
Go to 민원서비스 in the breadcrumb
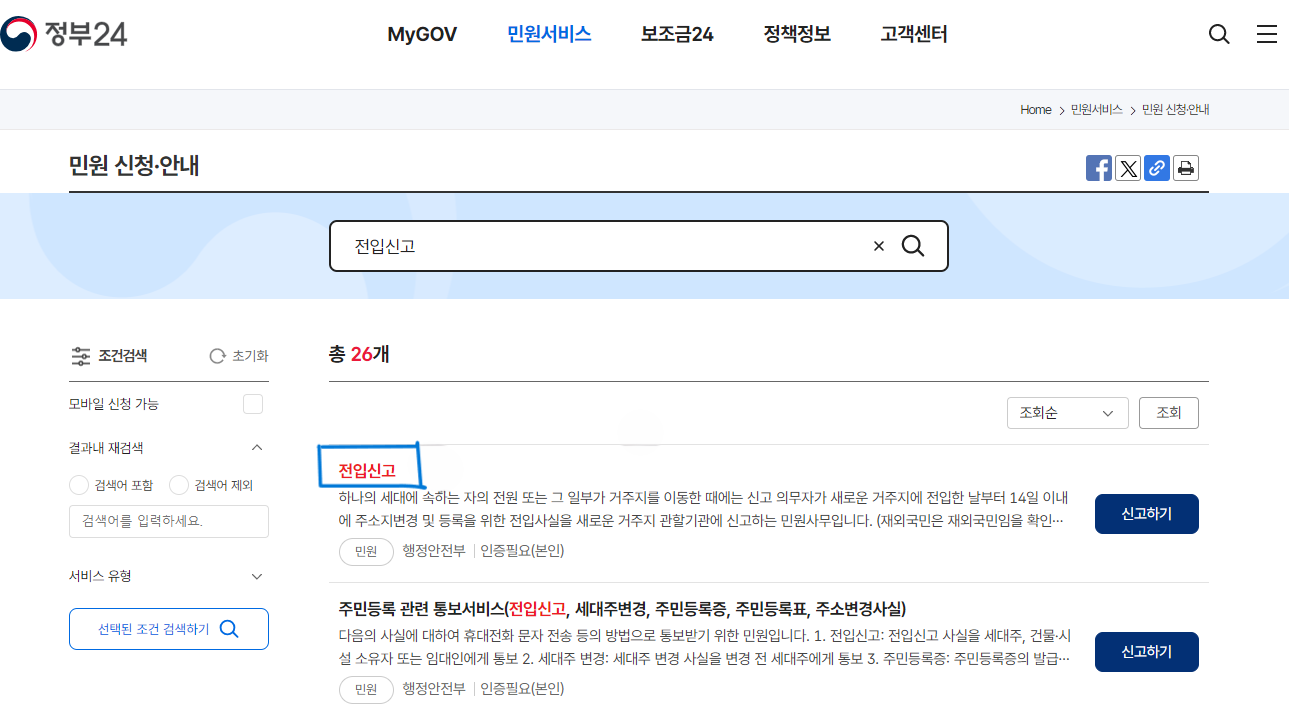[1096, 110]
